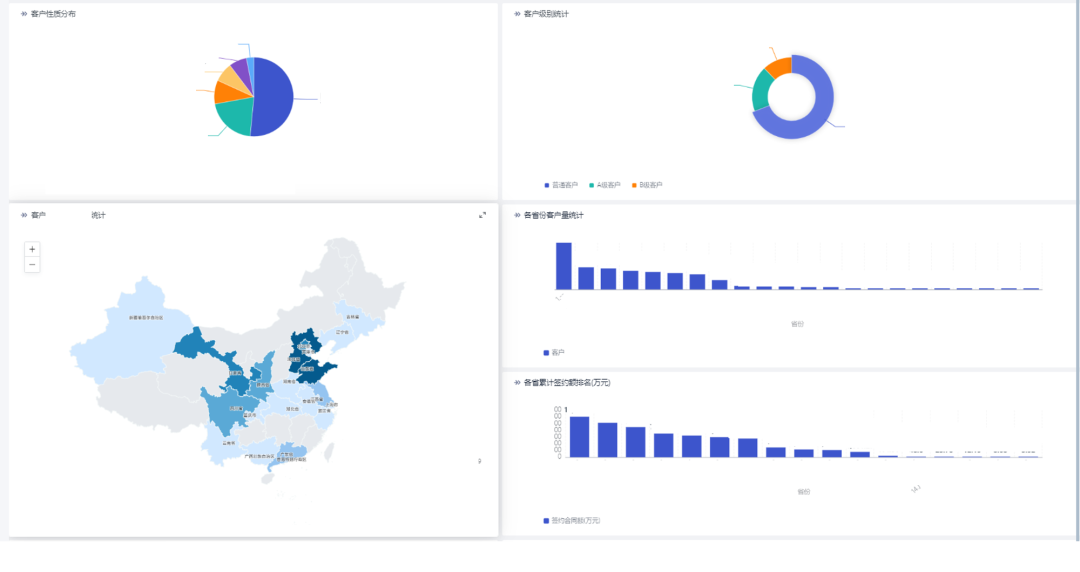Click the arrow icon beside 客户级别统计
1080x572 pixels.
tap(517, 14)
